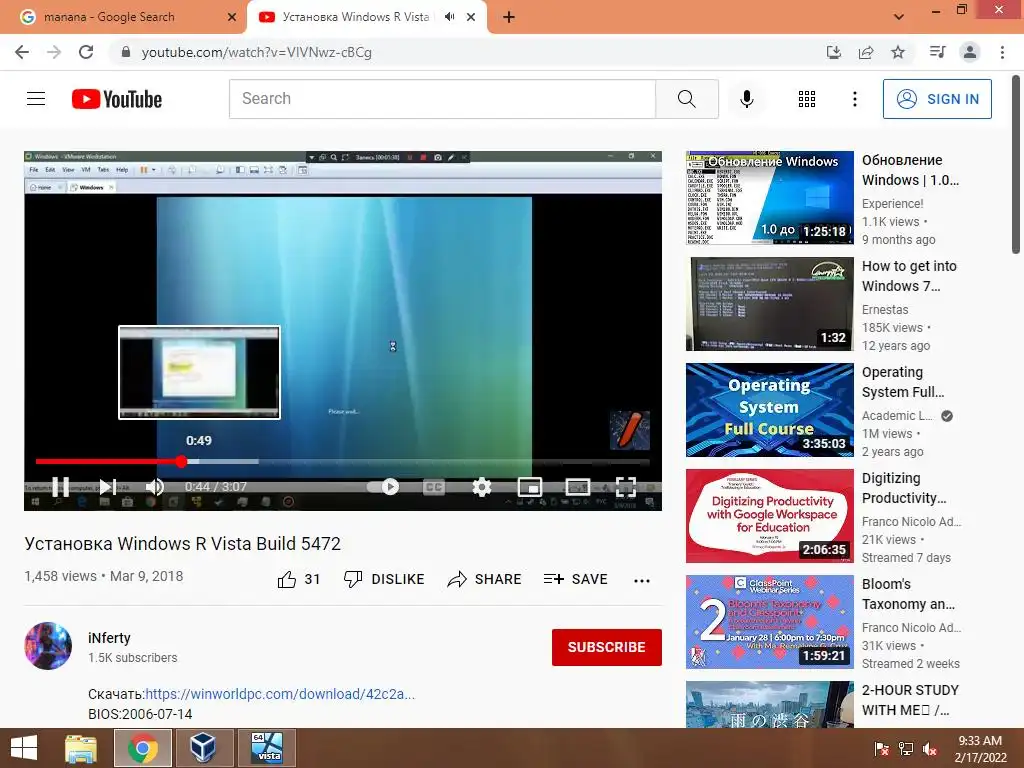The height and width of the screenshot is (768, 1024).
Task: Open Bloom's Taxonomy video thumbnail
Action: [x=769, y=622]
